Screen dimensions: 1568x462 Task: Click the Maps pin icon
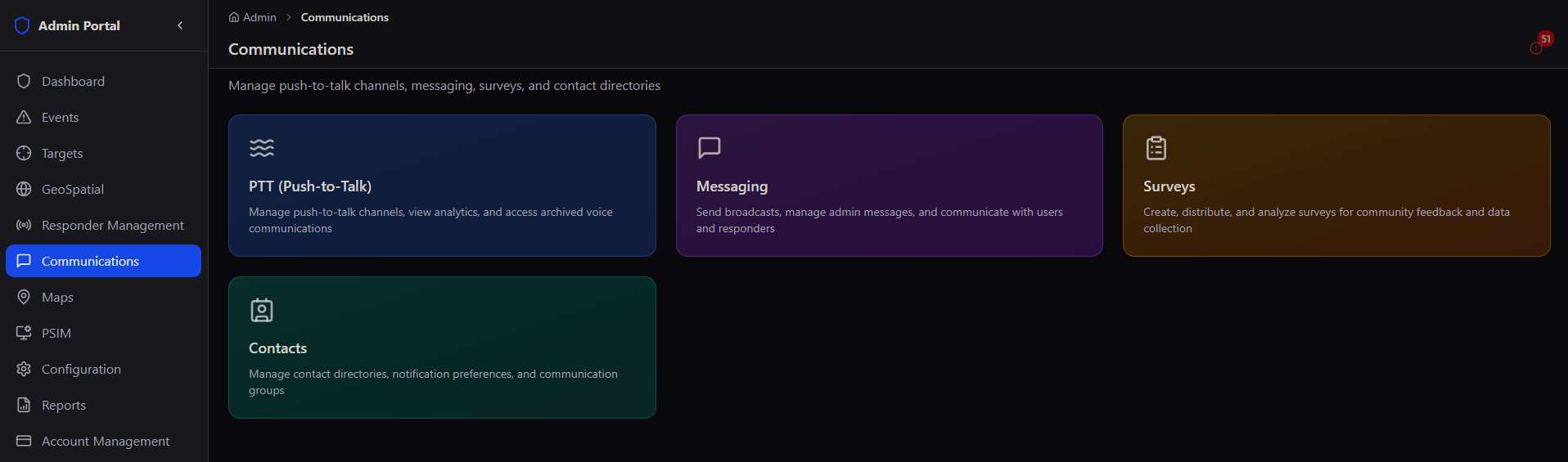[24, 297]
